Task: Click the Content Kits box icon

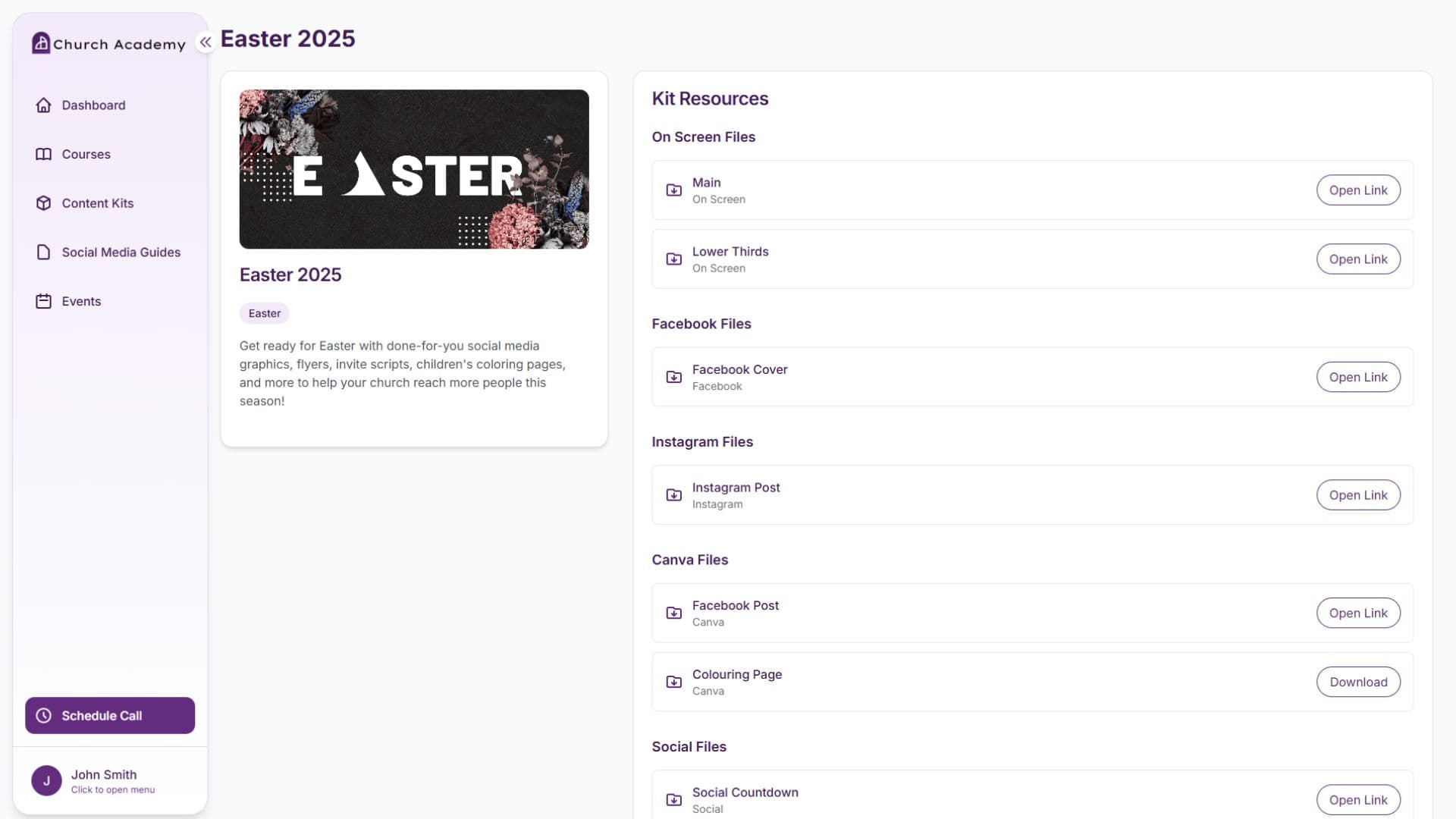Action: (x=43, y=203)
